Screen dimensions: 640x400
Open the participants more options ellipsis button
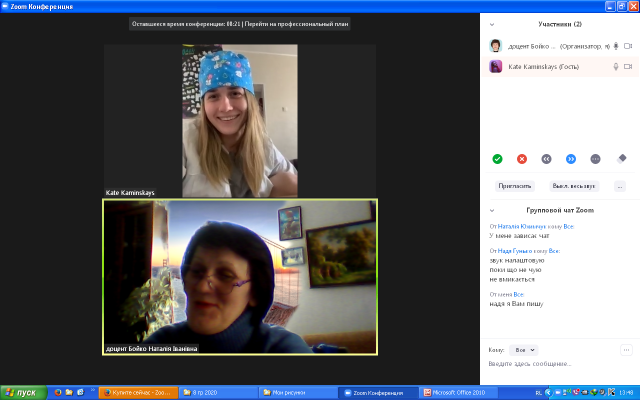[x=620, y=186]
